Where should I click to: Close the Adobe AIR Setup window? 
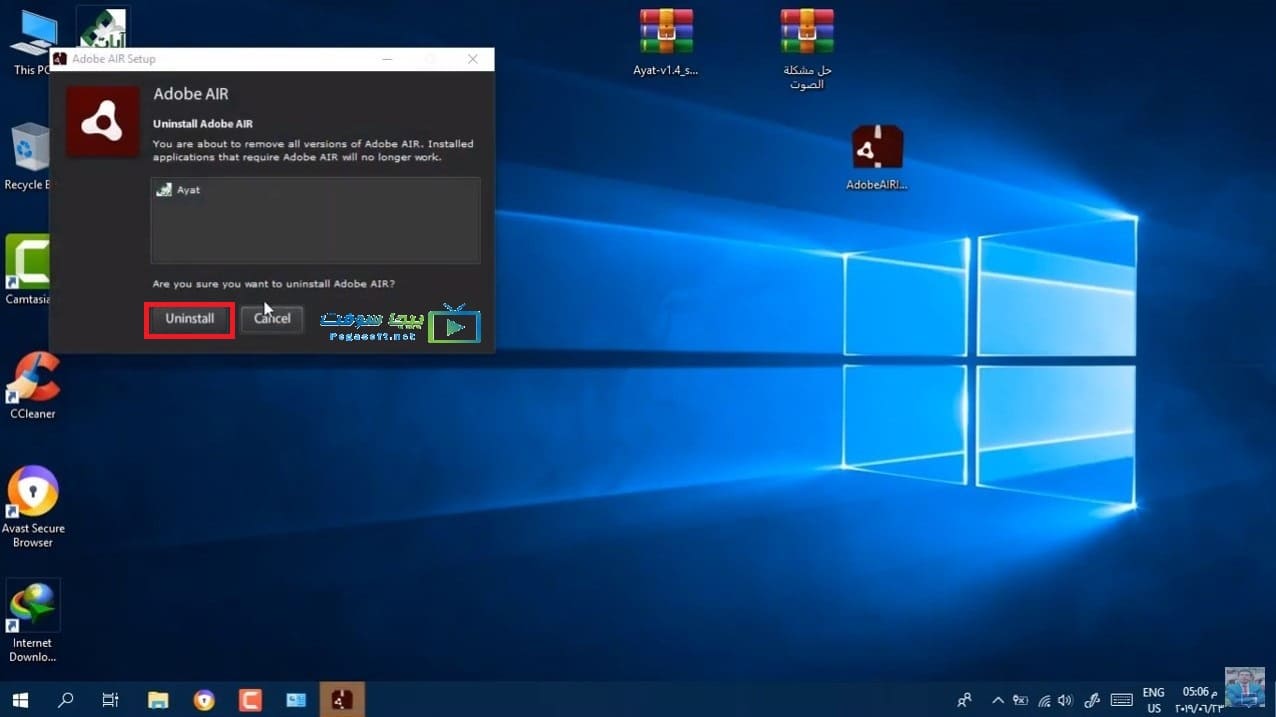[x=473, y=59]
